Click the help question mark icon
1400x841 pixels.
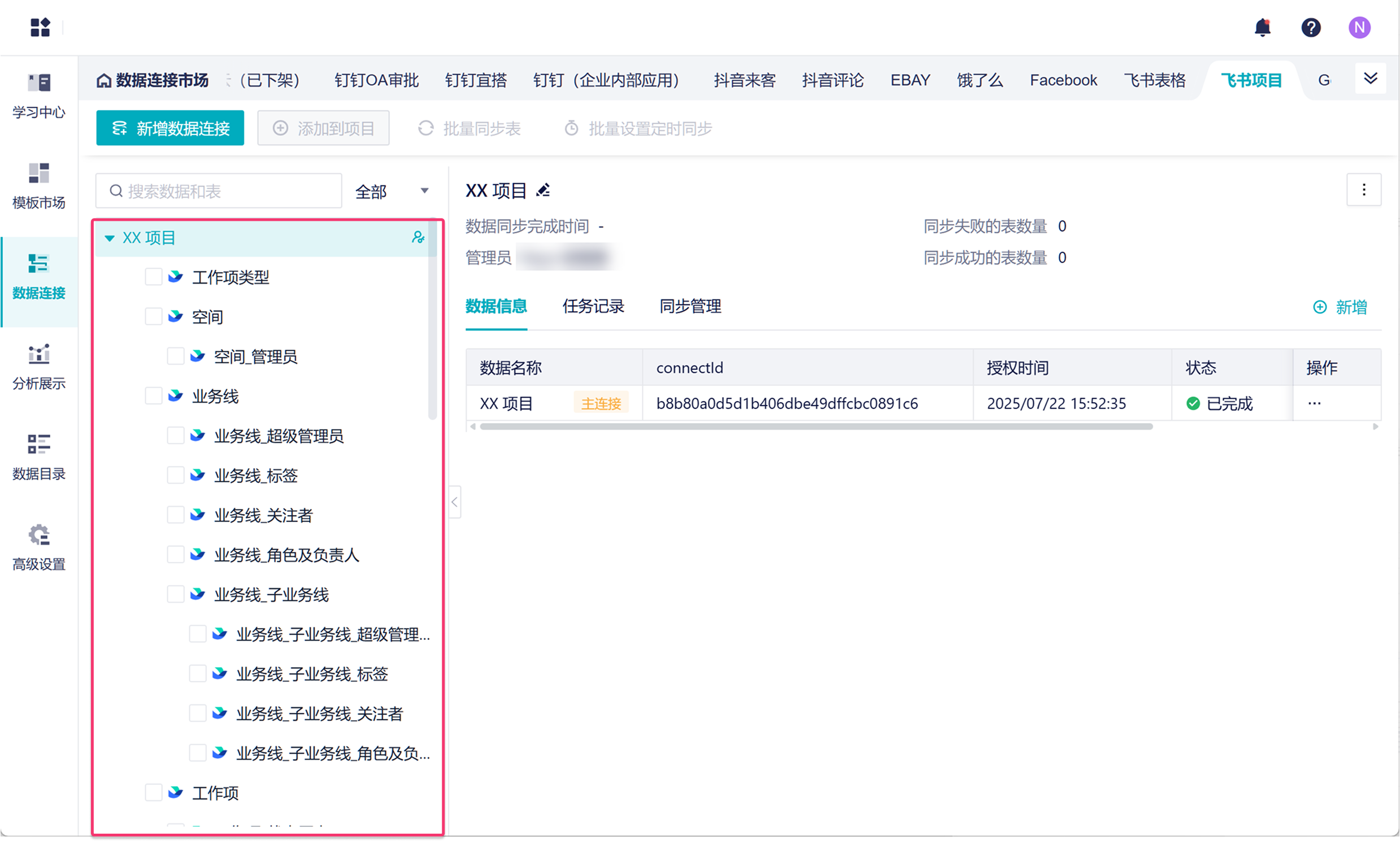pos(1310,27)
